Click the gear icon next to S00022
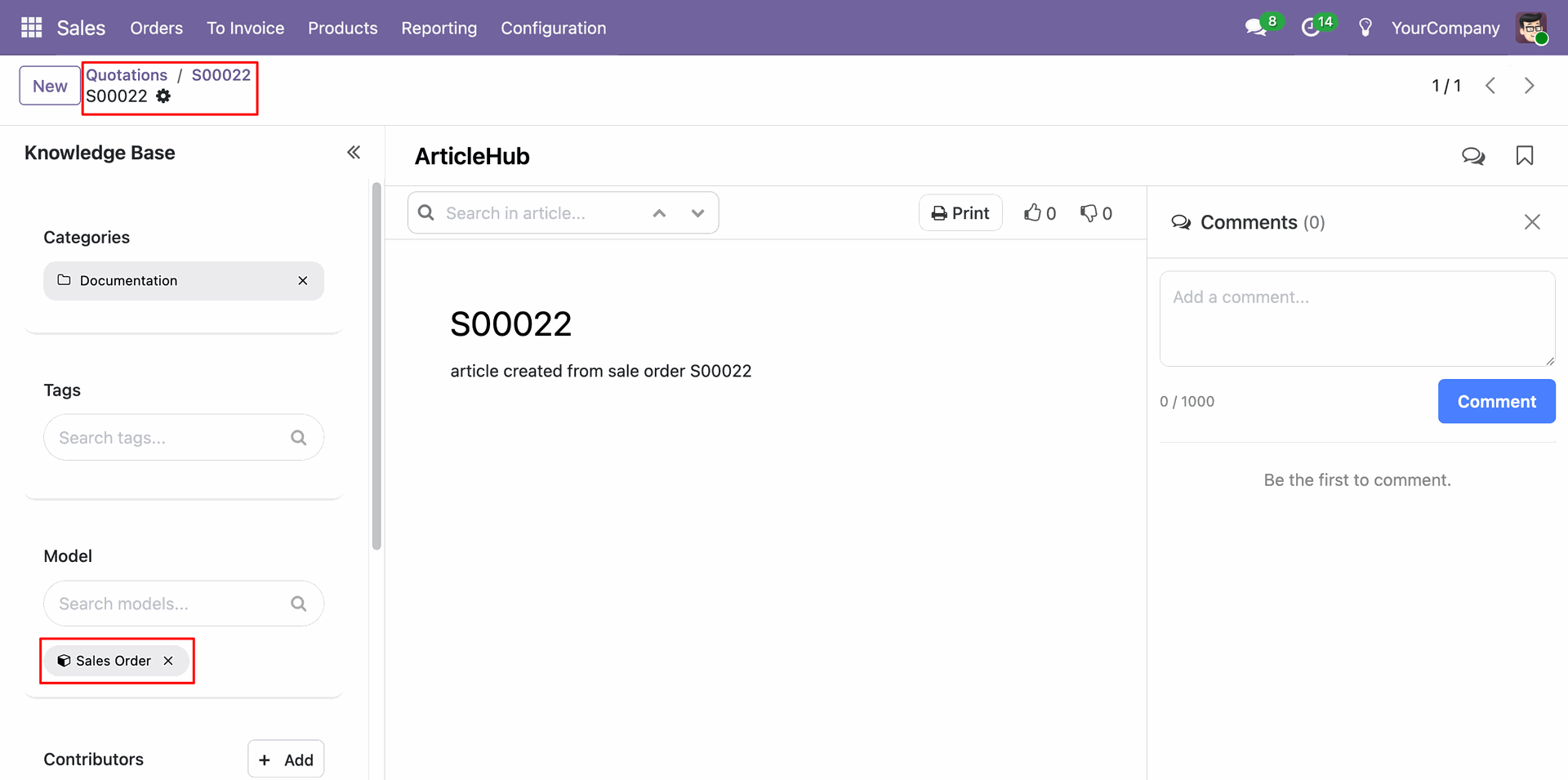Viewport: 1568px width, 780px height. [163, 96]
